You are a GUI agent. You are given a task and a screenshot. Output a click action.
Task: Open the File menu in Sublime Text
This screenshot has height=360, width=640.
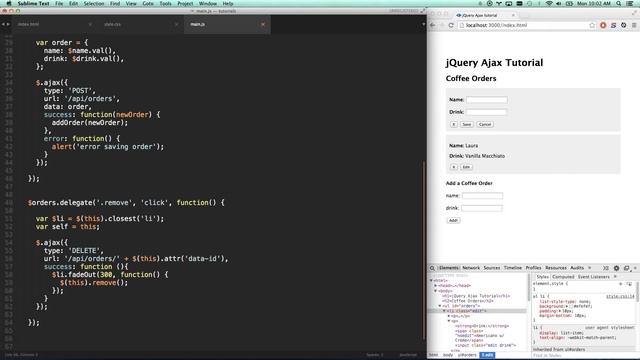tap(59, 3)
